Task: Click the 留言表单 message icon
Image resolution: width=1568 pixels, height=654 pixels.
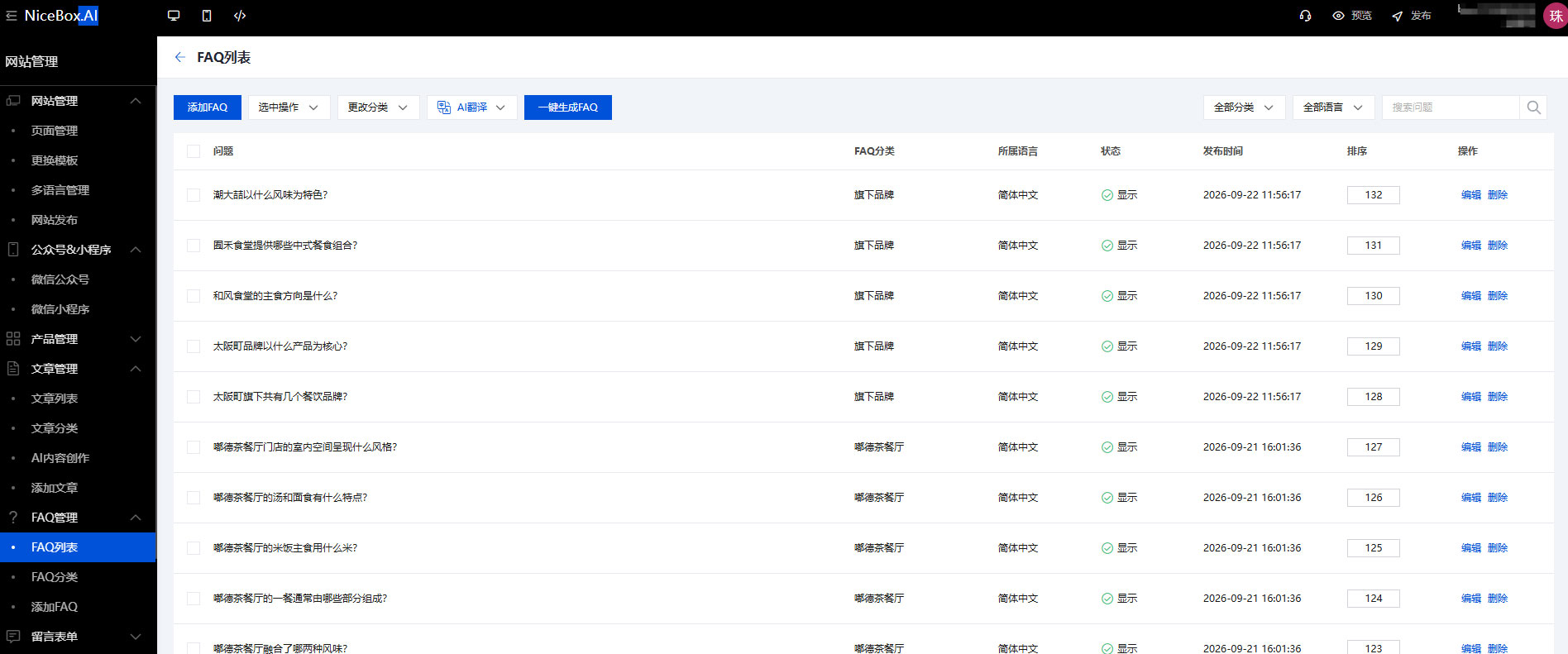Action: pyautogui.click(x=13, y=637)
